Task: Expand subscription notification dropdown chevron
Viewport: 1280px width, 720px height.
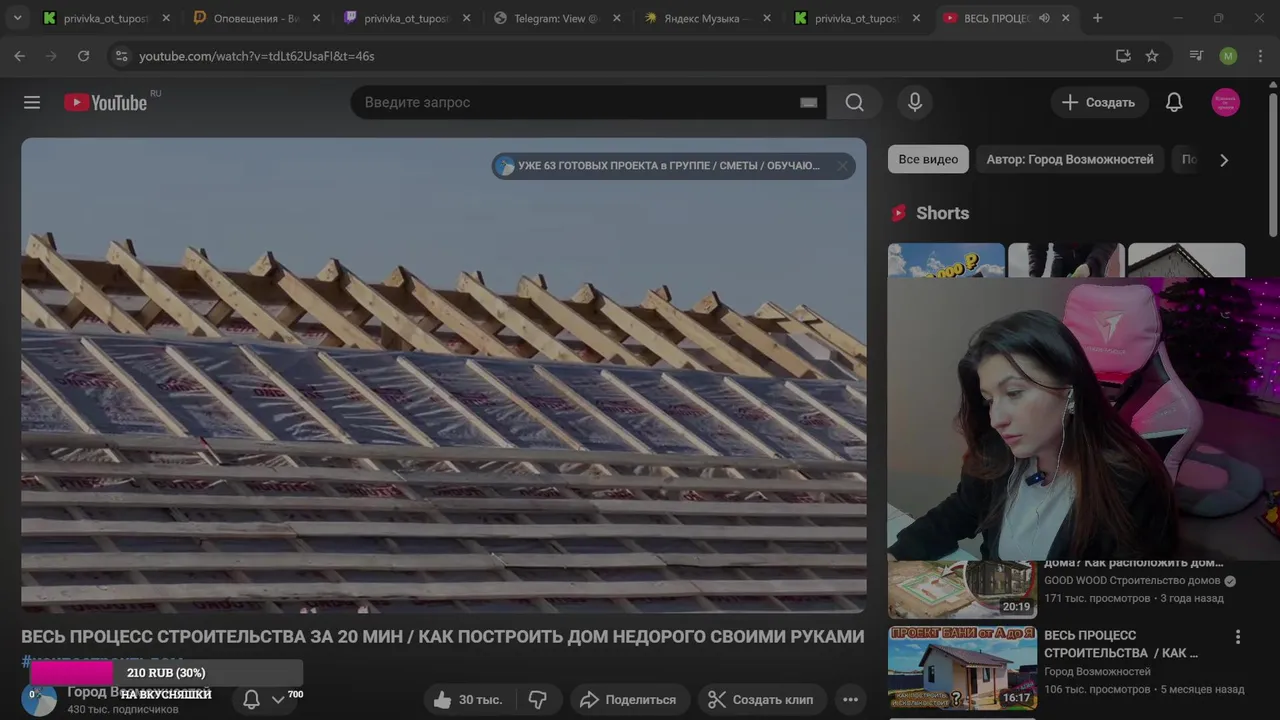Action: (x=278, y=700)
